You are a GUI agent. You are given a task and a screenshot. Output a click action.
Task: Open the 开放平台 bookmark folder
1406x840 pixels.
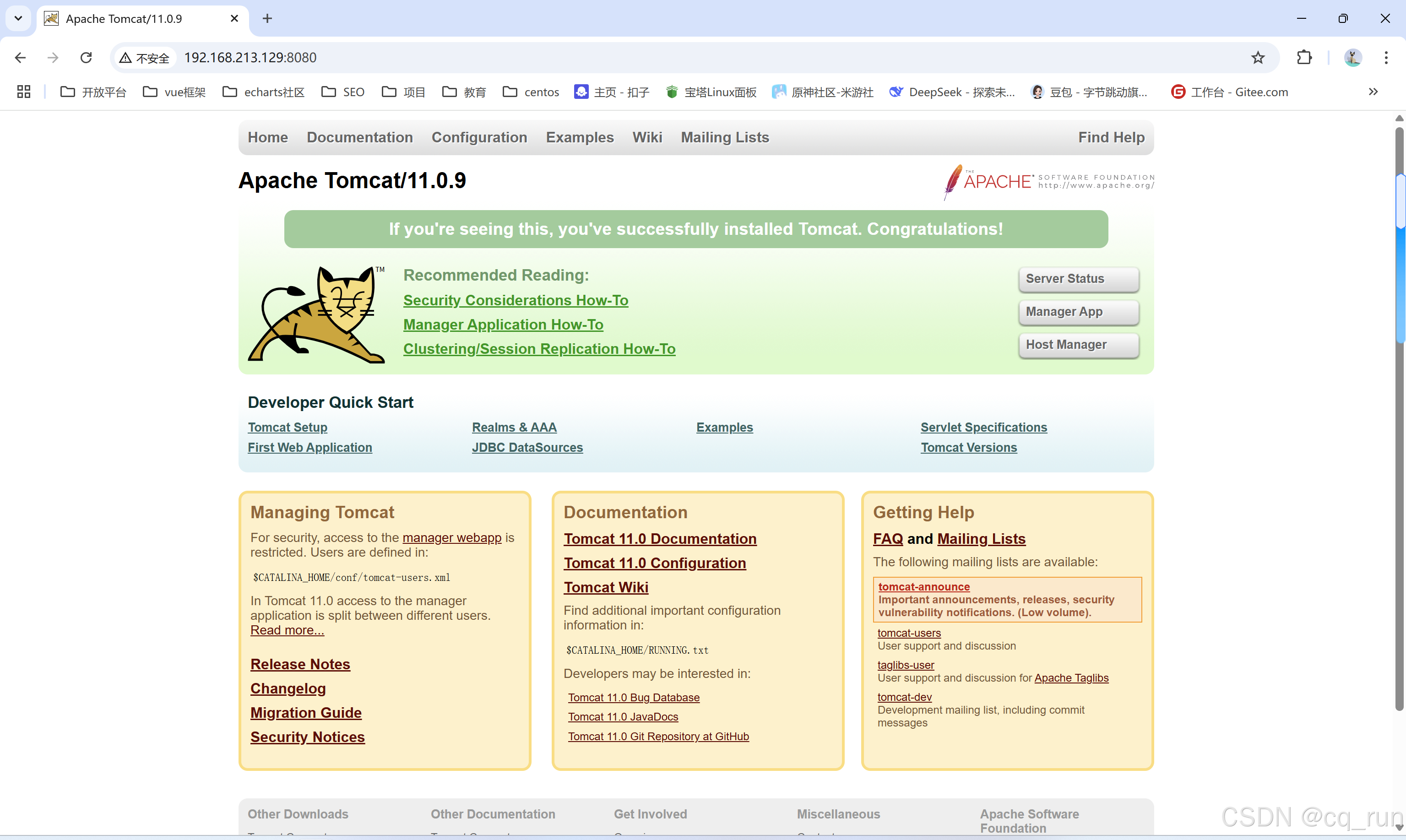[93, 92]
